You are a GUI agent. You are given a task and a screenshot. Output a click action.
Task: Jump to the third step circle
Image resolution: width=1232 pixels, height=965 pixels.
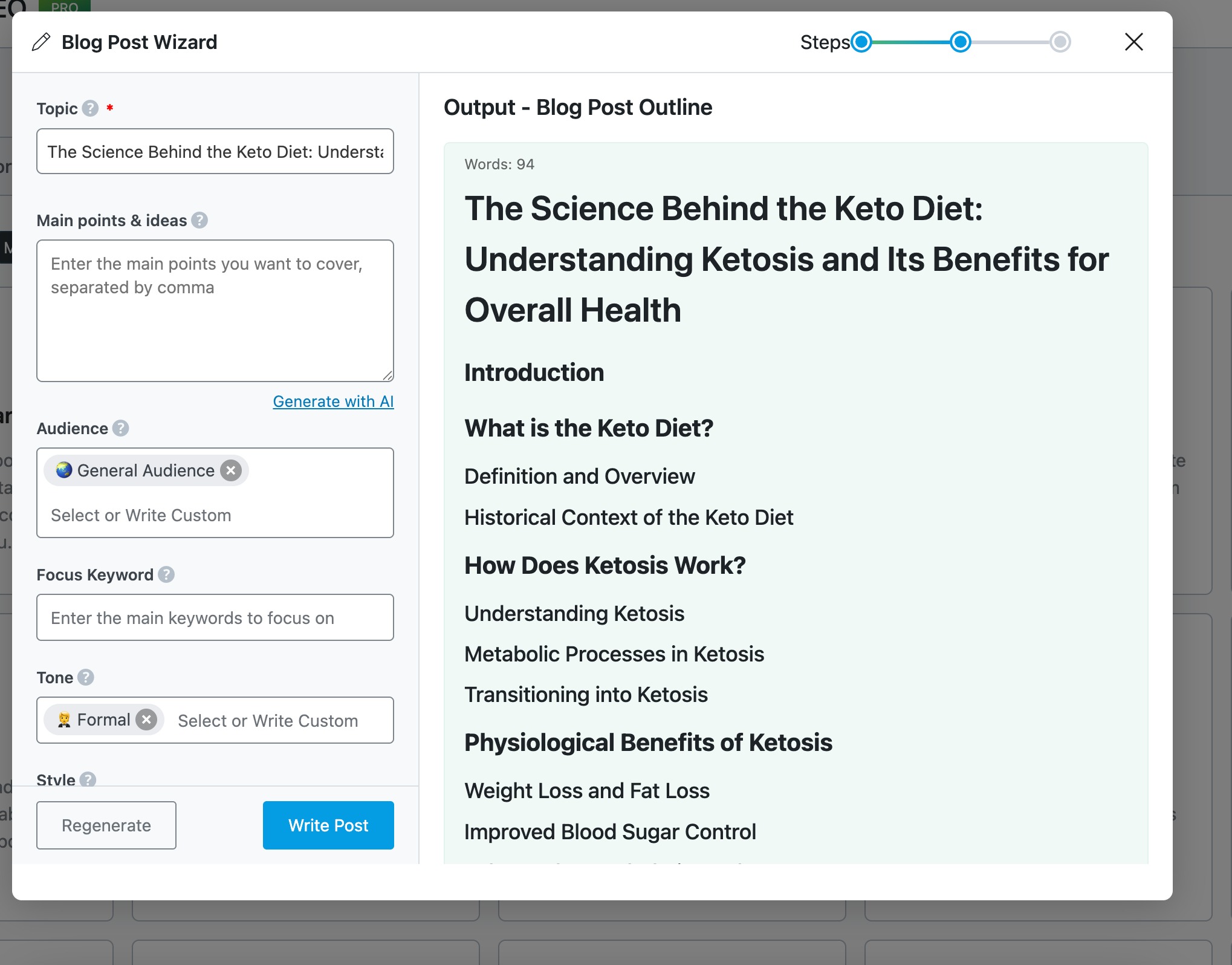[x=1060, y=42]
